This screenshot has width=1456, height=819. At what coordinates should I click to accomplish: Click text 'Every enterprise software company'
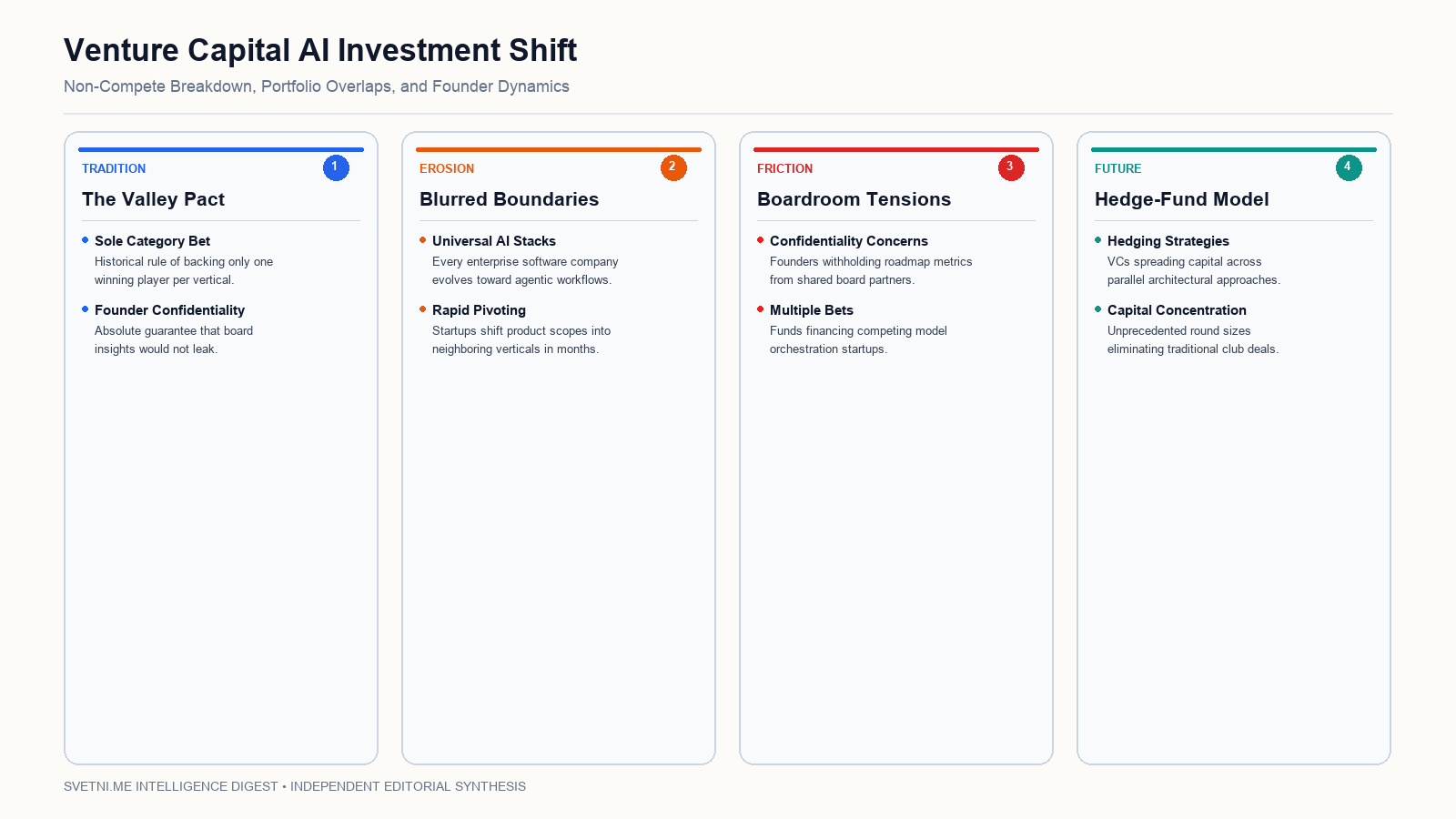(x=525, y=262)
